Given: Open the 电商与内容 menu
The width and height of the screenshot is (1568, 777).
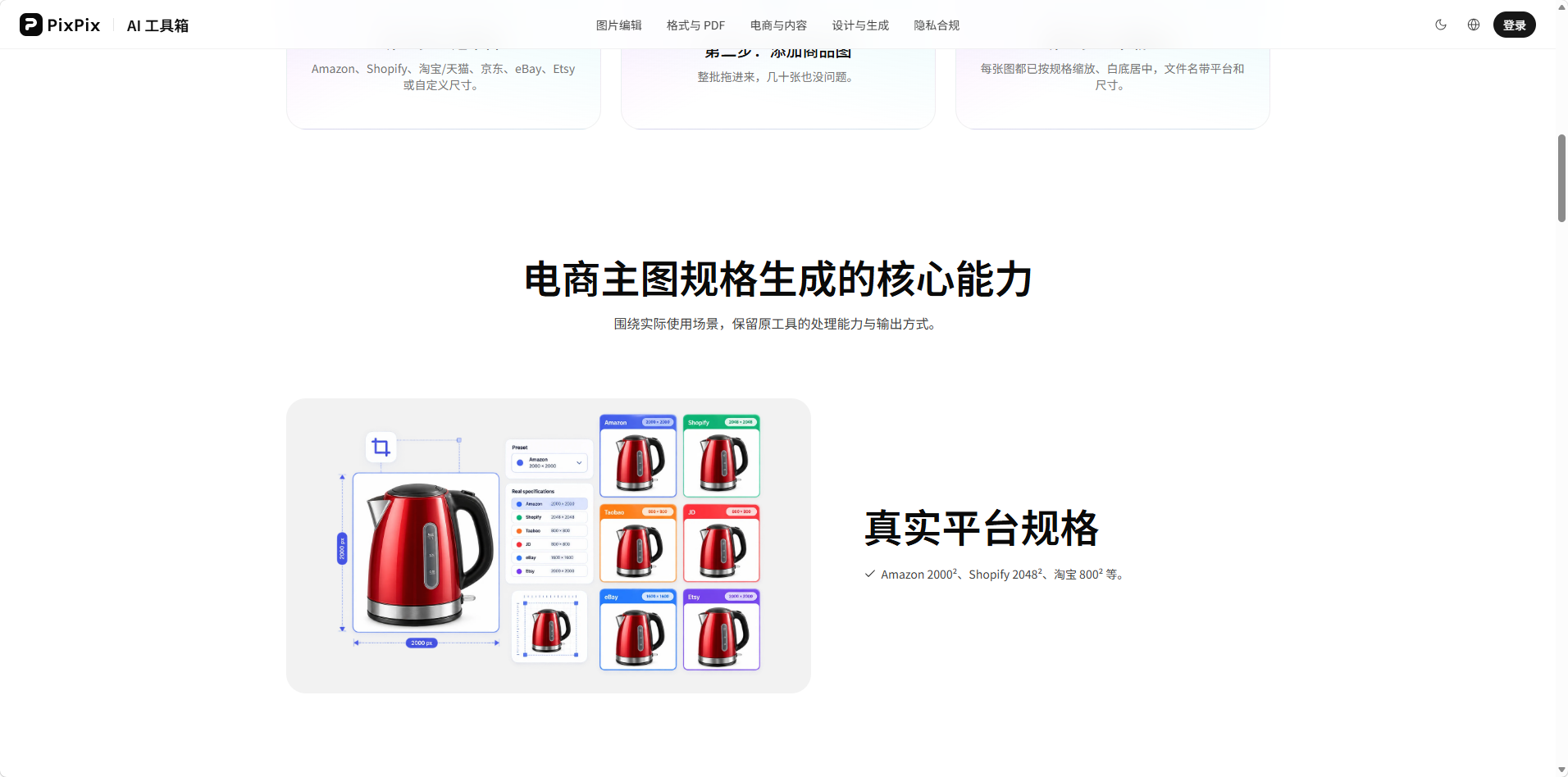Looking at the screenshot, I should click(x=778, y=25).
